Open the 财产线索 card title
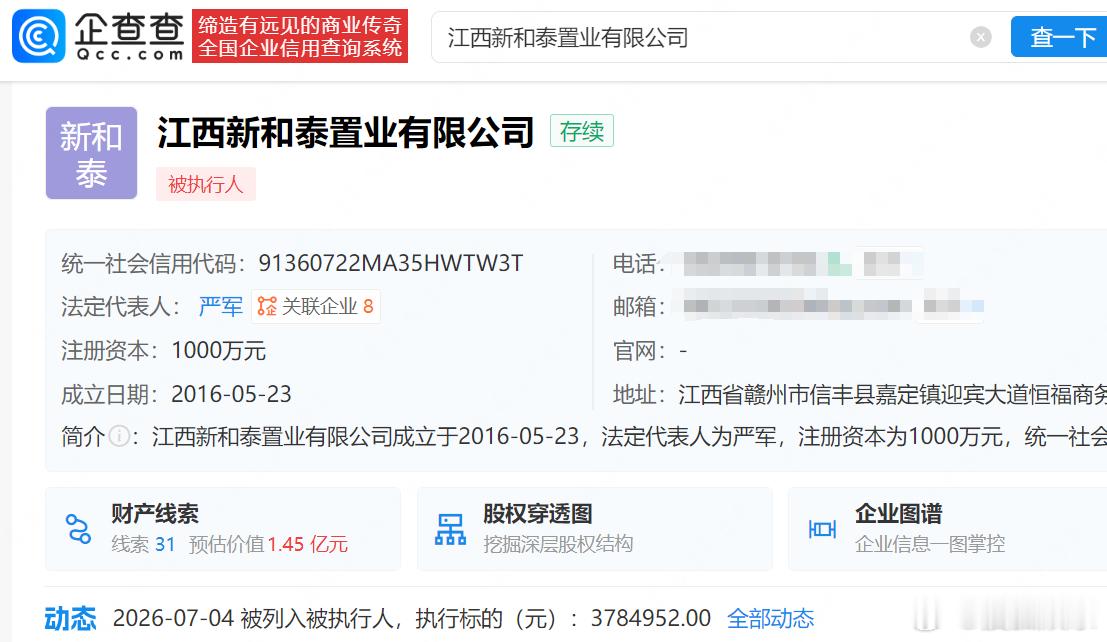Screen dimensions: 1107x642 coord(155,513)
